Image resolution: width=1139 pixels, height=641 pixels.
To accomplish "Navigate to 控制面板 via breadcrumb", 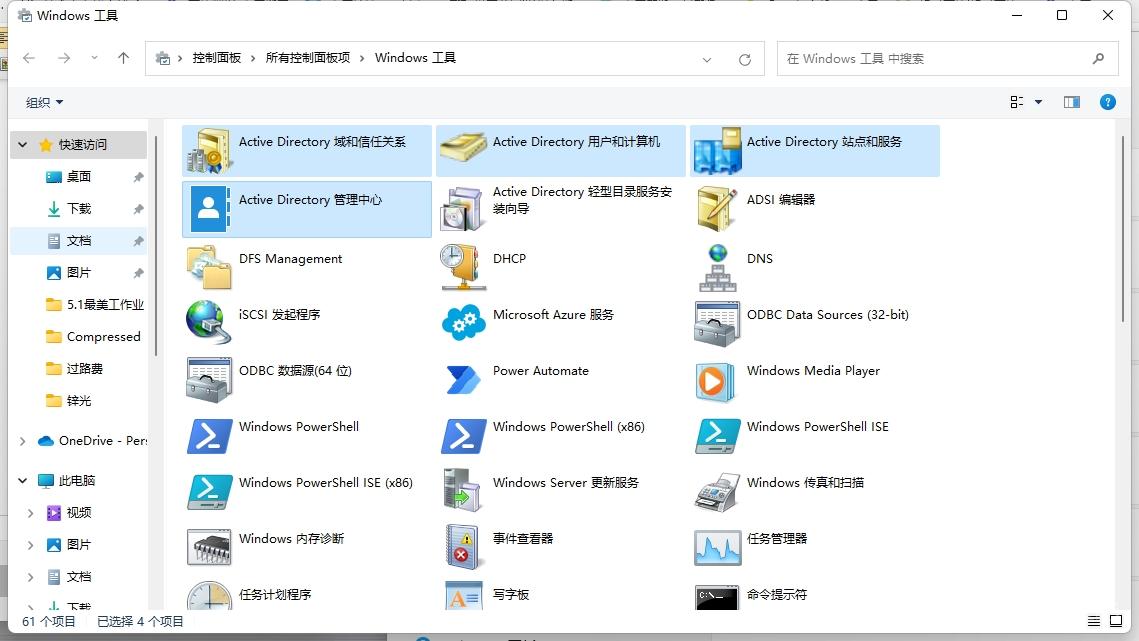I will click(x=218, y=58).
